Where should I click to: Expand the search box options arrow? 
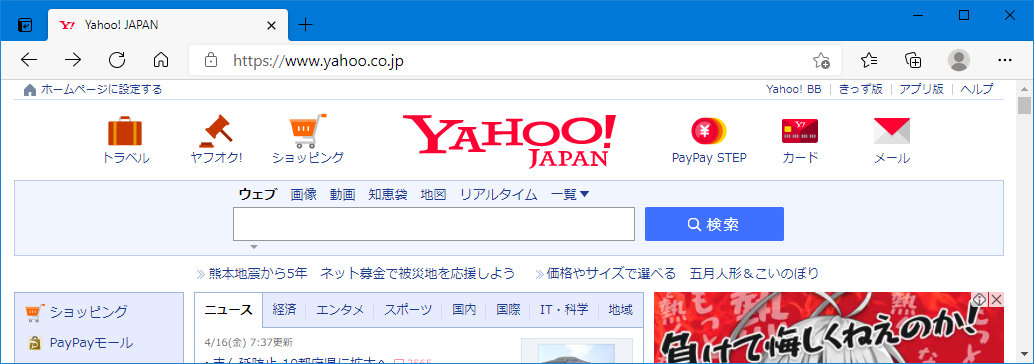254,247
